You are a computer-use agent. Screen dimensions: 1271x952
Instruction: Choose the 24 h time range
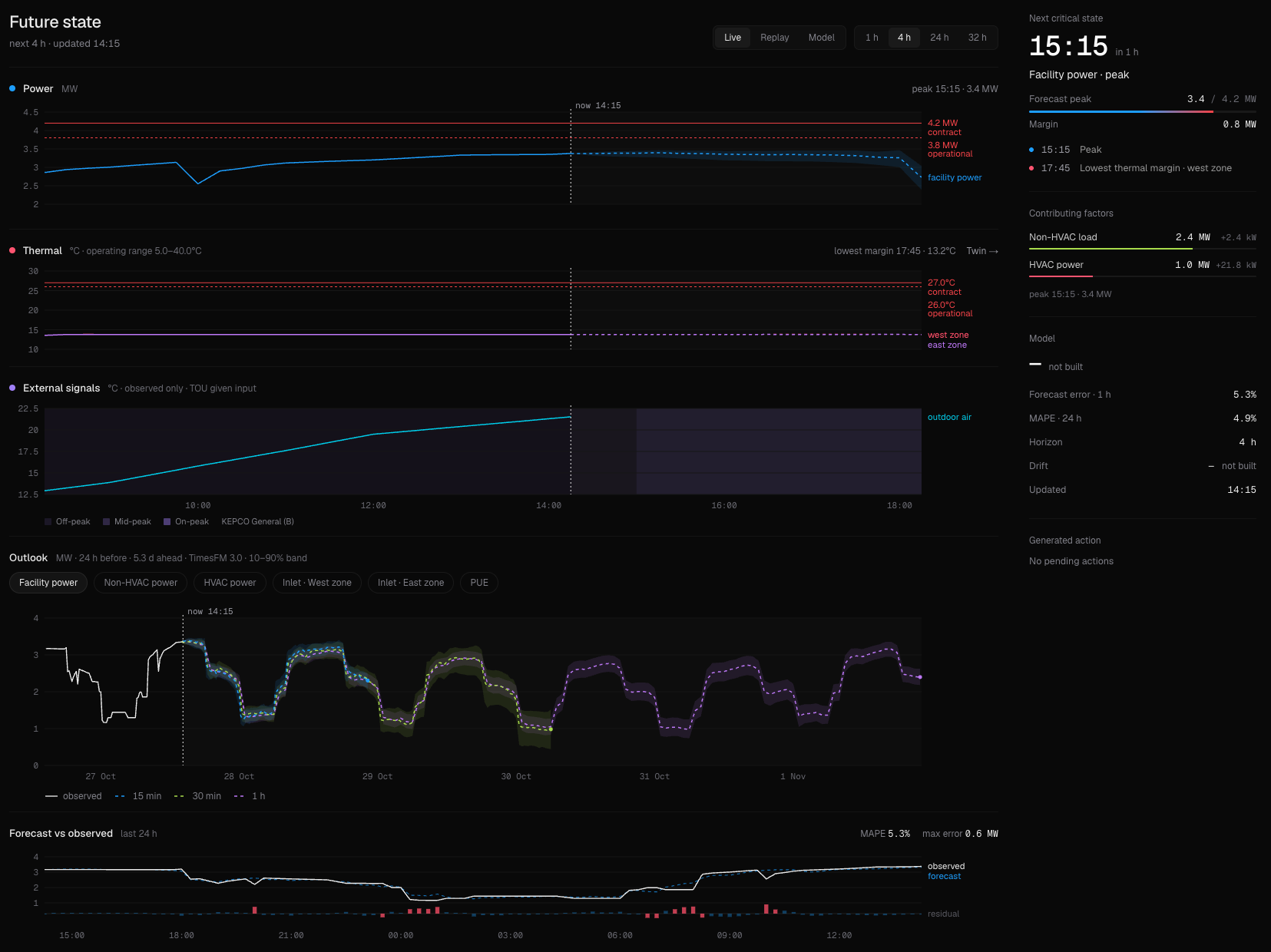939,38
